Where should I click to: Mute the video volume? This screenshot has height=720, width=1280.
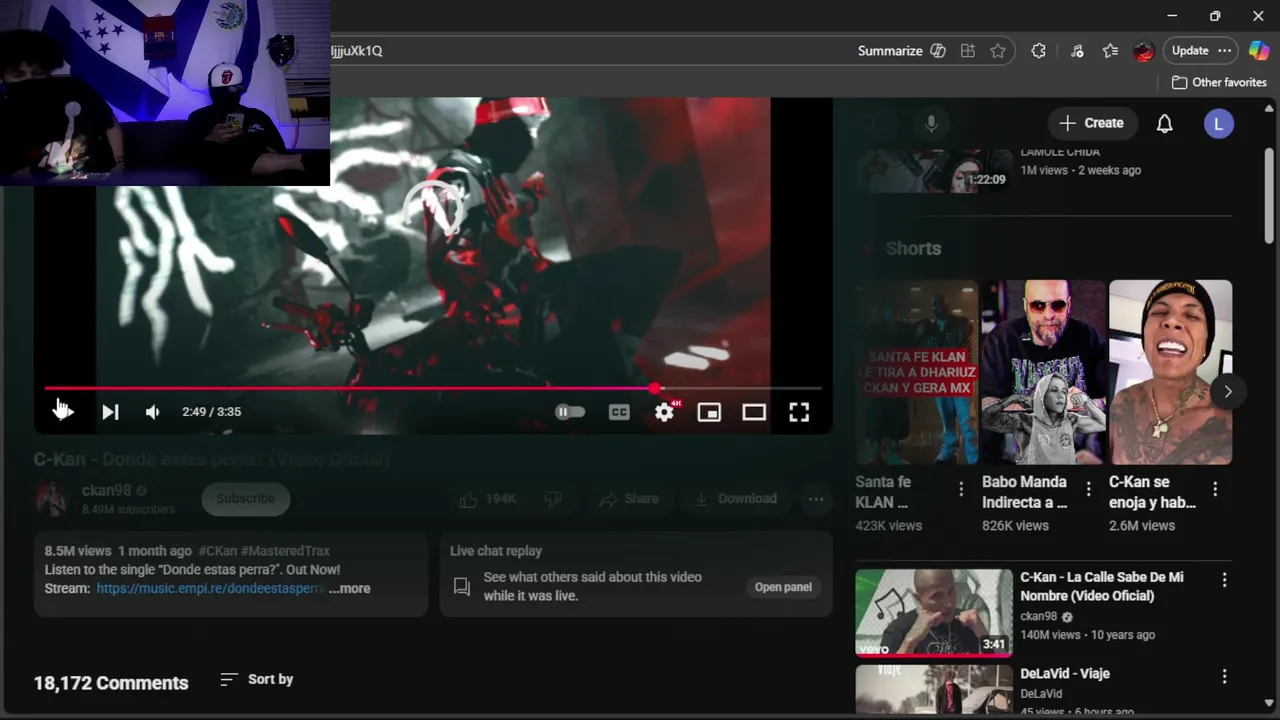tap(152, 412)
